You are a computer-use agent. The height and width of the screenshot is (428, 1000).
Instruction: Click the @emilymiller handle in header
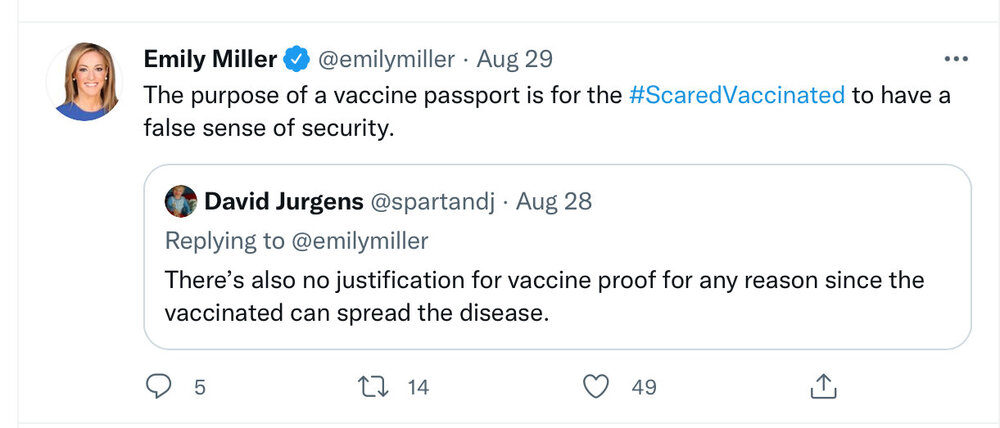pyautogui.click(x=388, y=59)
